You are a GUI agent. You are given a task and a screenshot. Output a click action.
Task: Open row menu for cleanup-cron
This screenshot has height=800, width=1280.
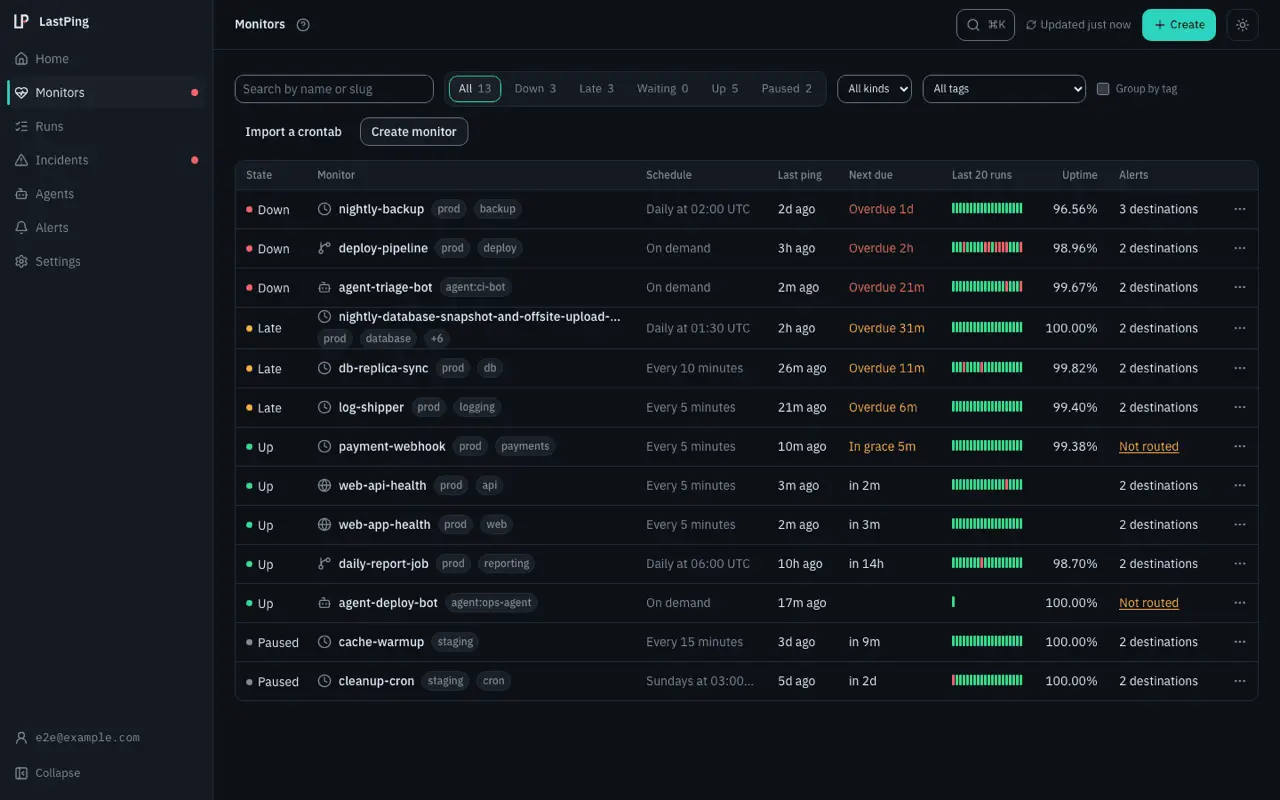1240,681
